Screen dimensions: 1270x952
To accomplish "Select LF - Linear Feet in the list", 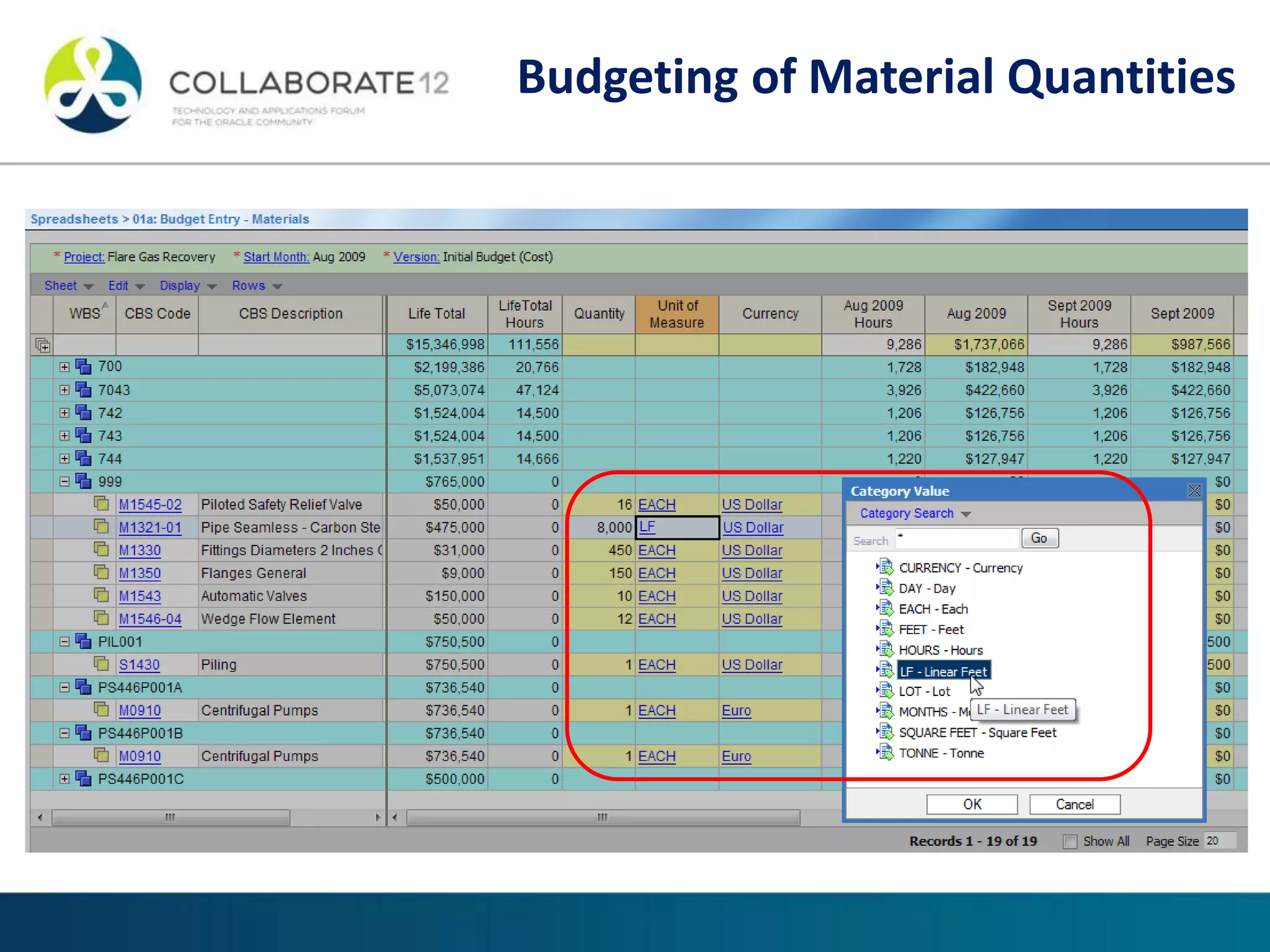I will [944, 671].
